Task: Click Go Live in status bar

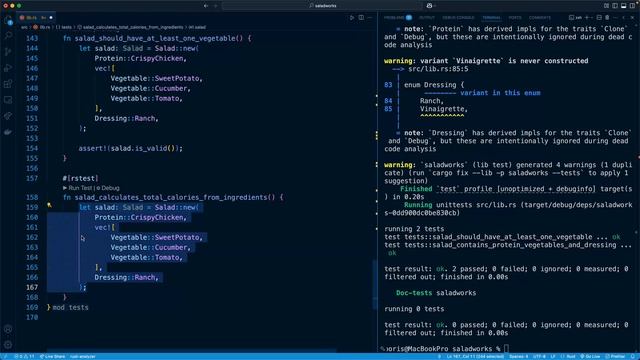Action: 590,356
